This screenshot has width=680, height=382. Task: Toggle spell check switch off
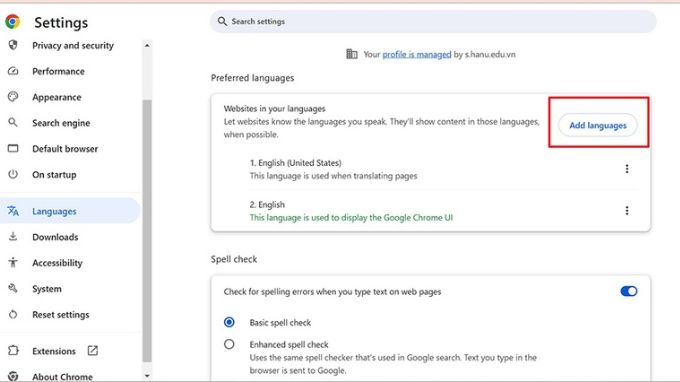point(628,291)
